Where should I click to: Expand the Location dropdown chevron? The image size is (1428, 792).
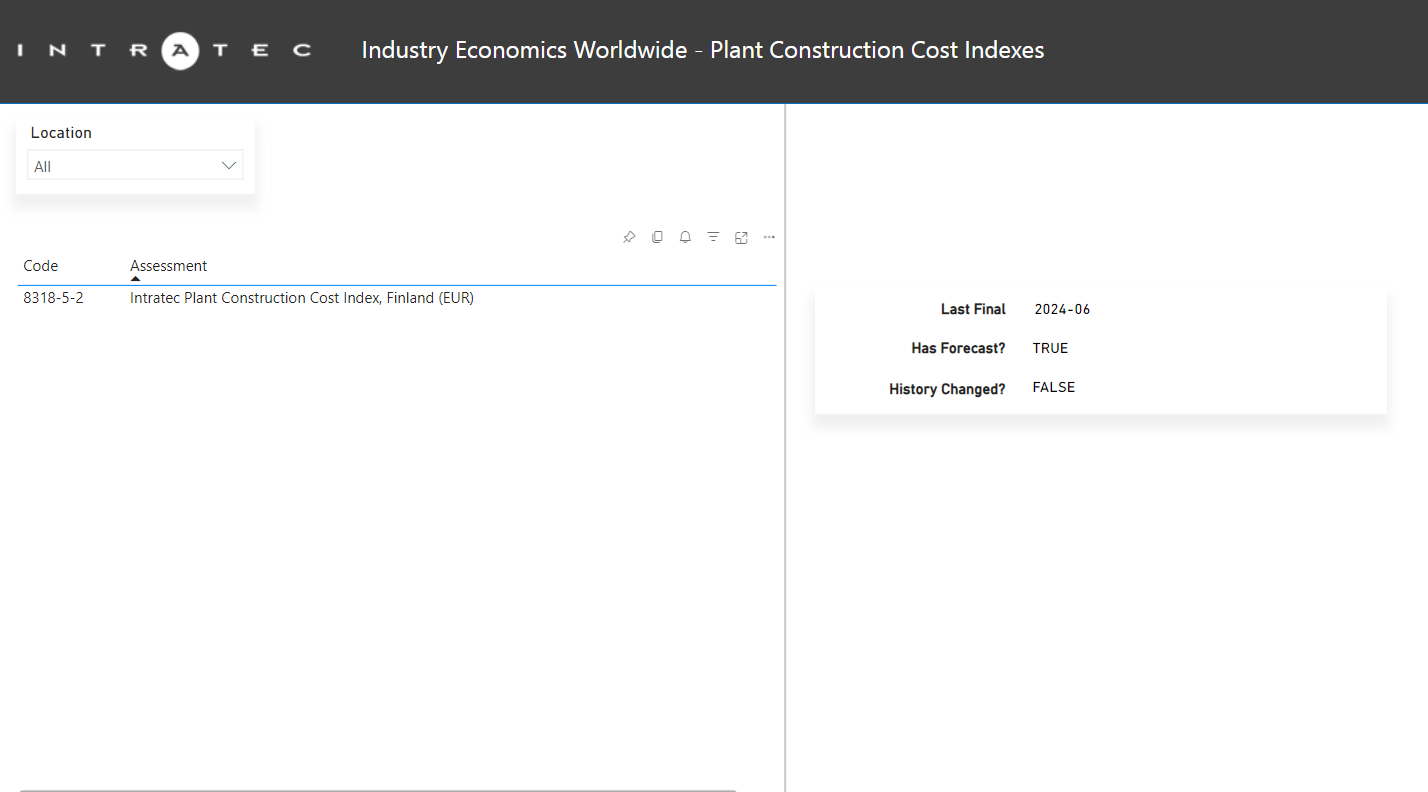(x=229, y=166)
